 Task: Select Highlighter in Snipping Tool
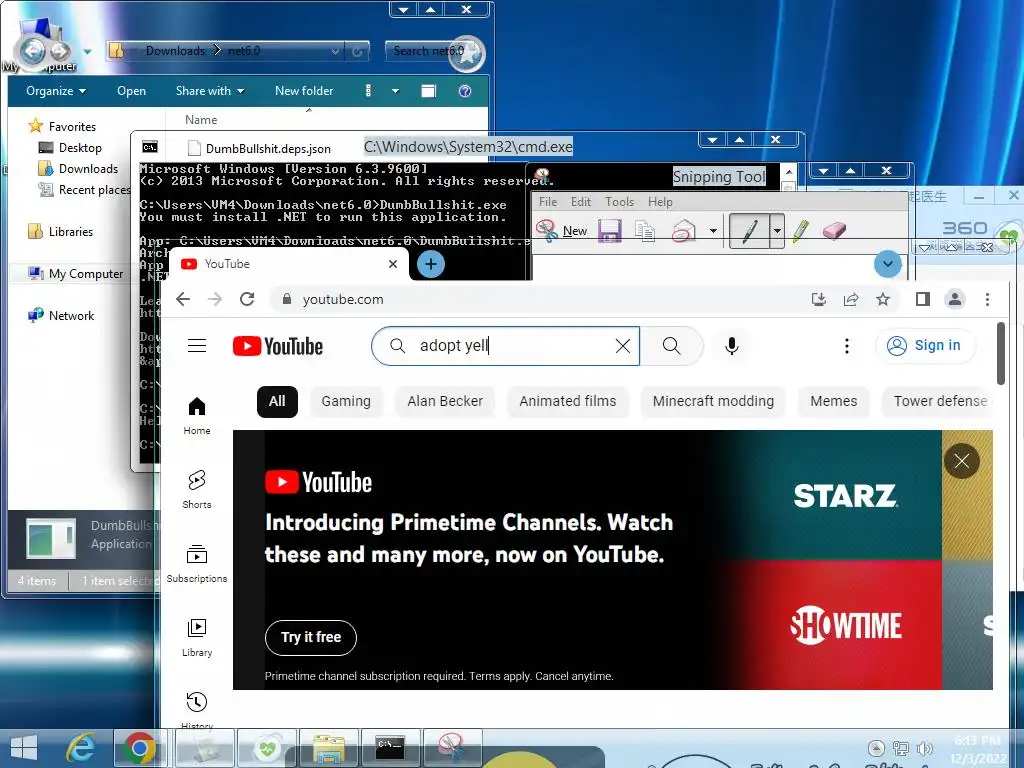tap(801, 231)
